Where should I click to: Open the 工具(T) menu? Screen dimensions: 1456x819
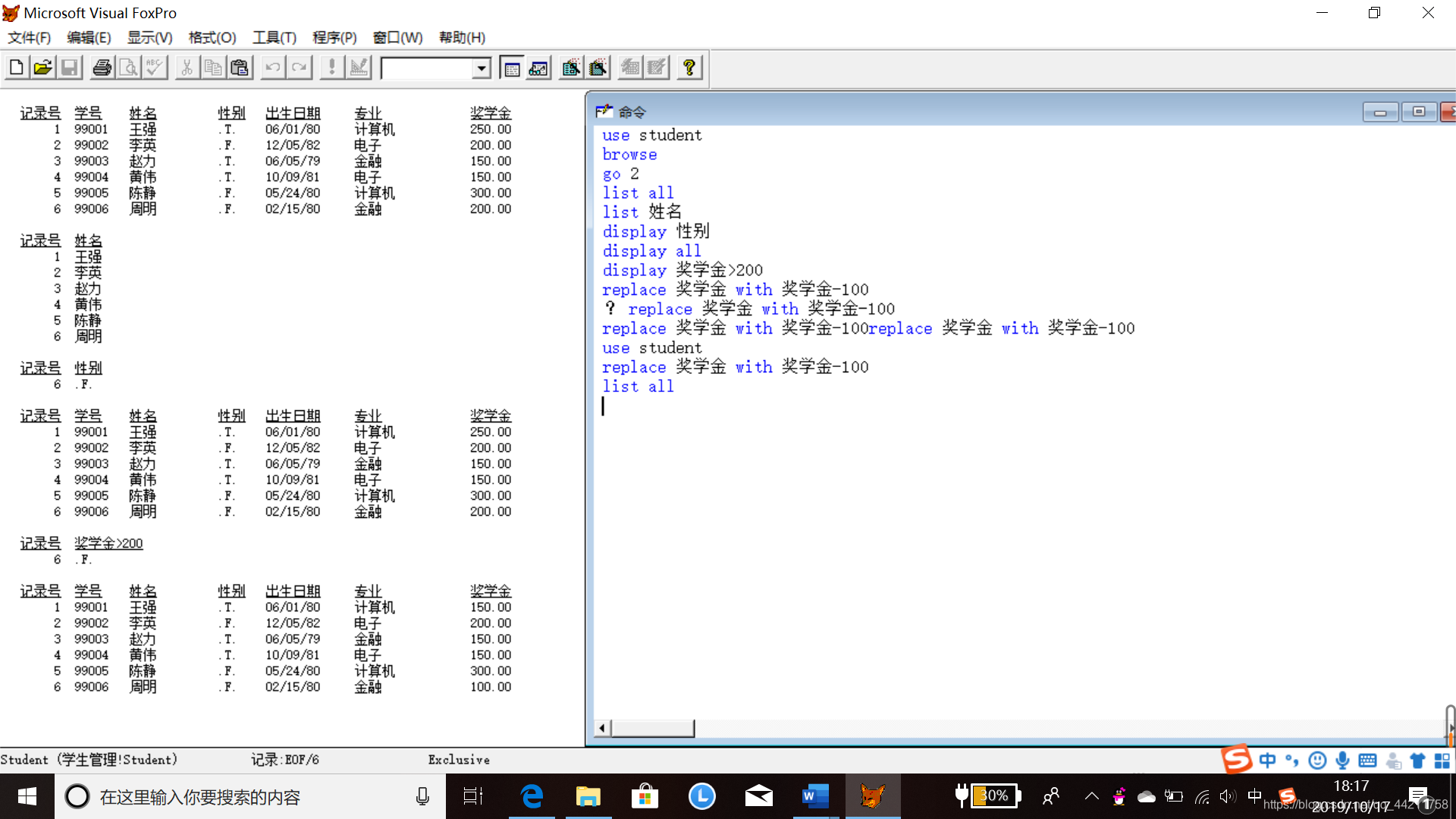click(274, 37)
